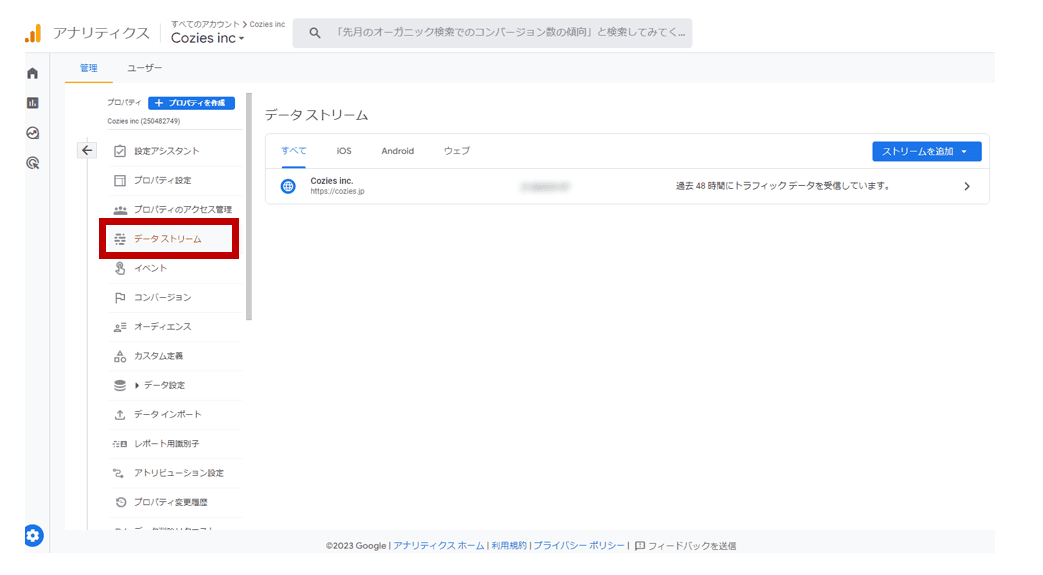Click the アトリビューション設定 path icon
The width and height of the screenshot is (1043, 575).
(118, 473)
